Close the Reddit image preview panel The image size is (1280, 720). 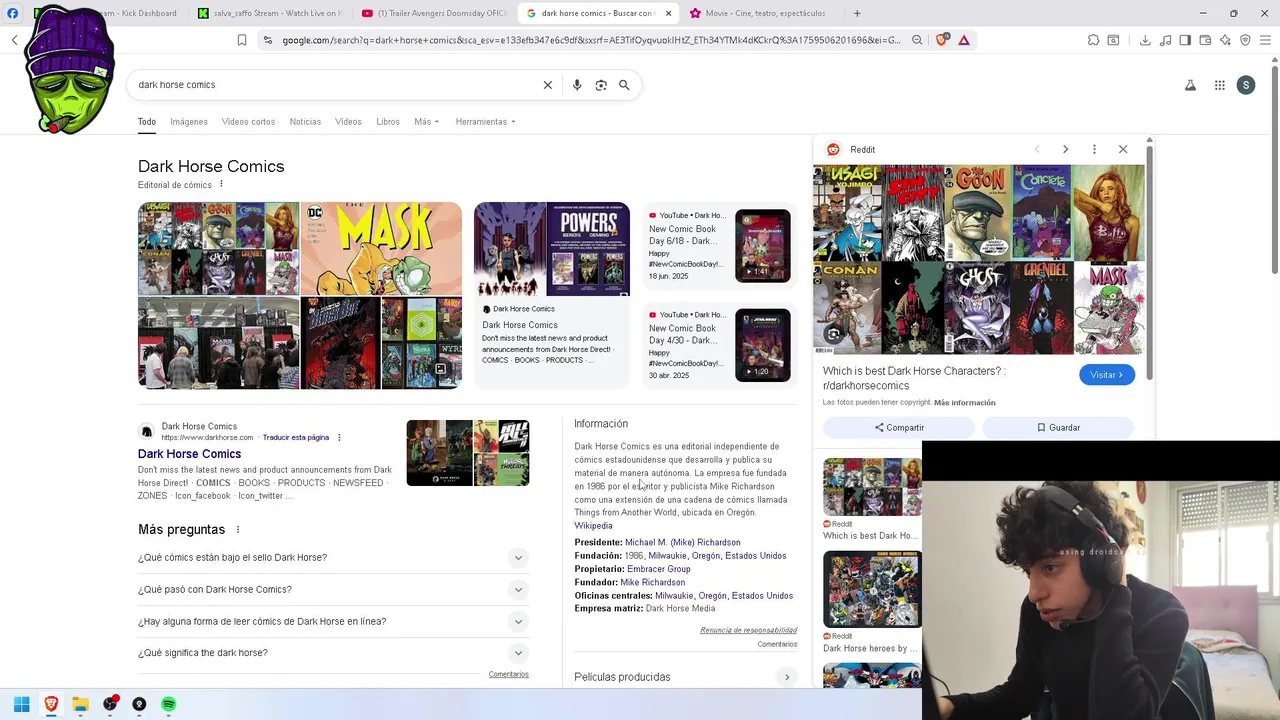1123,149
